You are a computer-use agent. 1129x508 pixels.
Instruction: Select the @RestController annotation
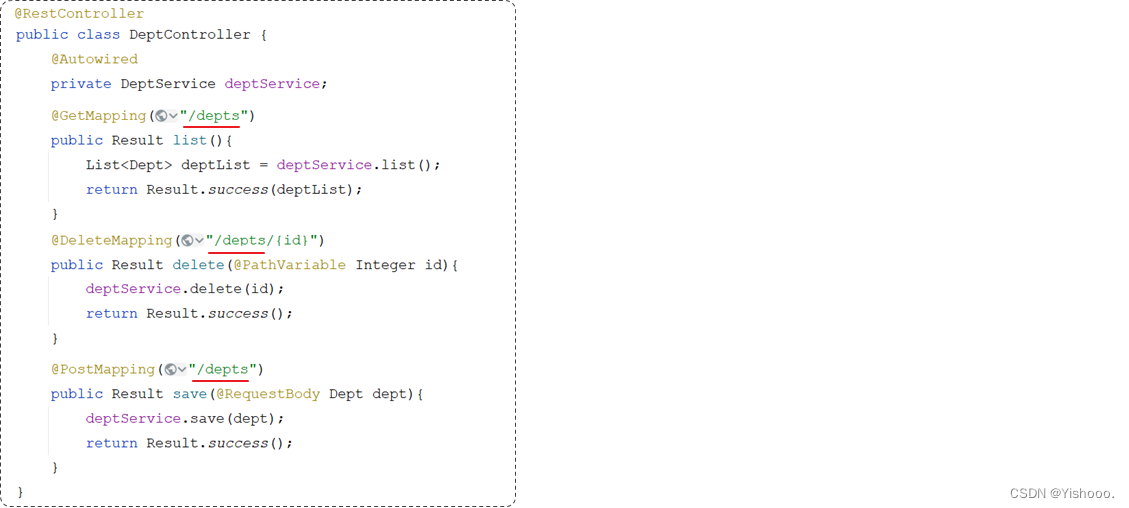[79, 14]
